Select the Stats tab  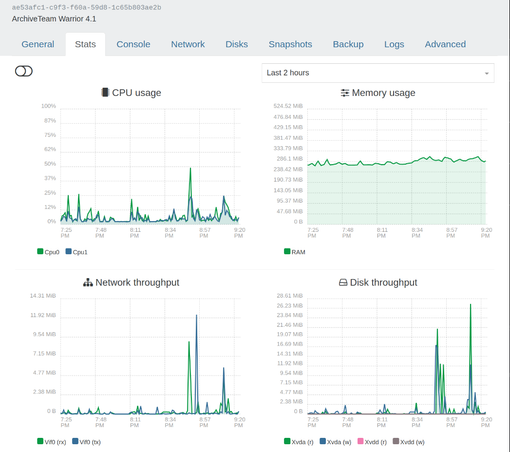[x=85, y=44]
